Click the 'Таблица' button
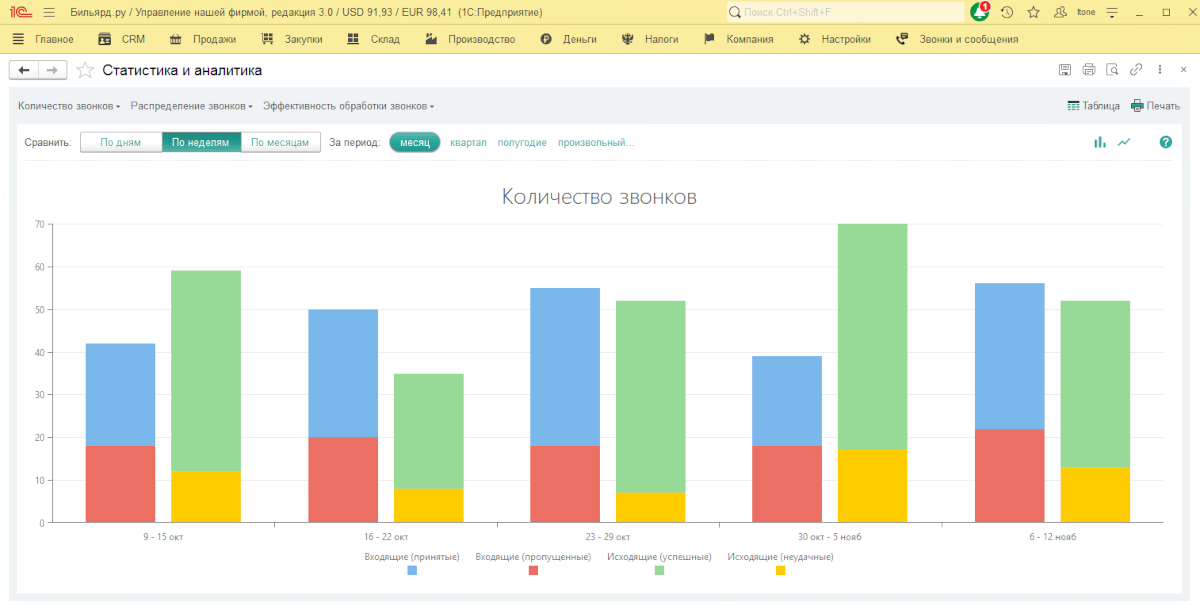The height and width of the screenshot is (606, 1200). [x=1093, y=106]
